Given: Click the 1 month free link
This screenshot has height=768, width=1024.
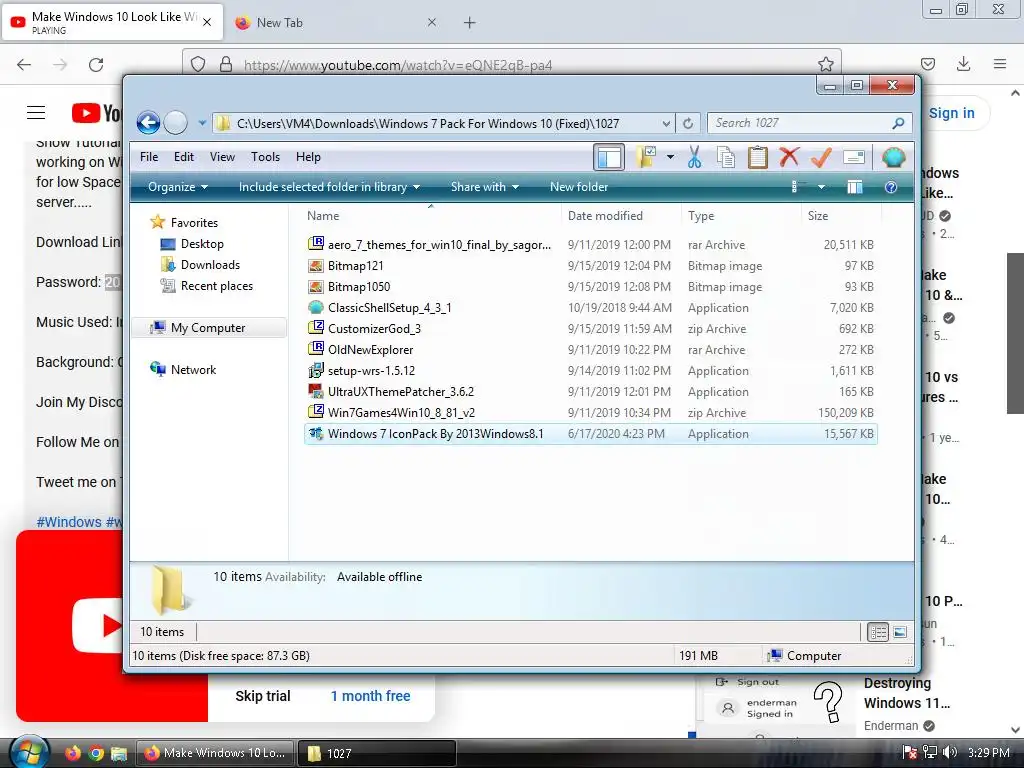Looking at the screenshot, I should click(370, 696).
